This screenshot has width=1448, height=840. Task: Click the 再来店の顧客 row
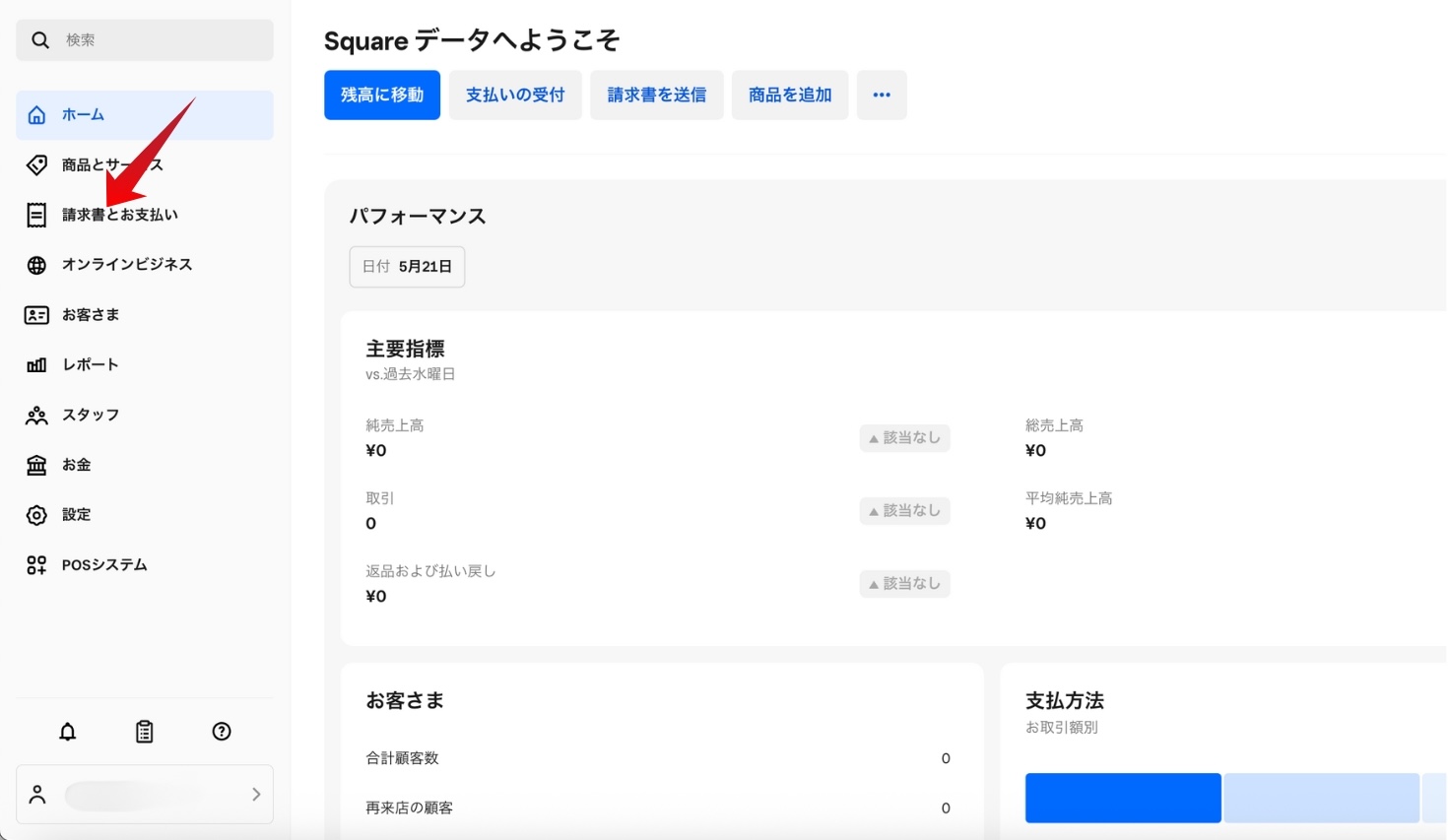tap(658, 808)
